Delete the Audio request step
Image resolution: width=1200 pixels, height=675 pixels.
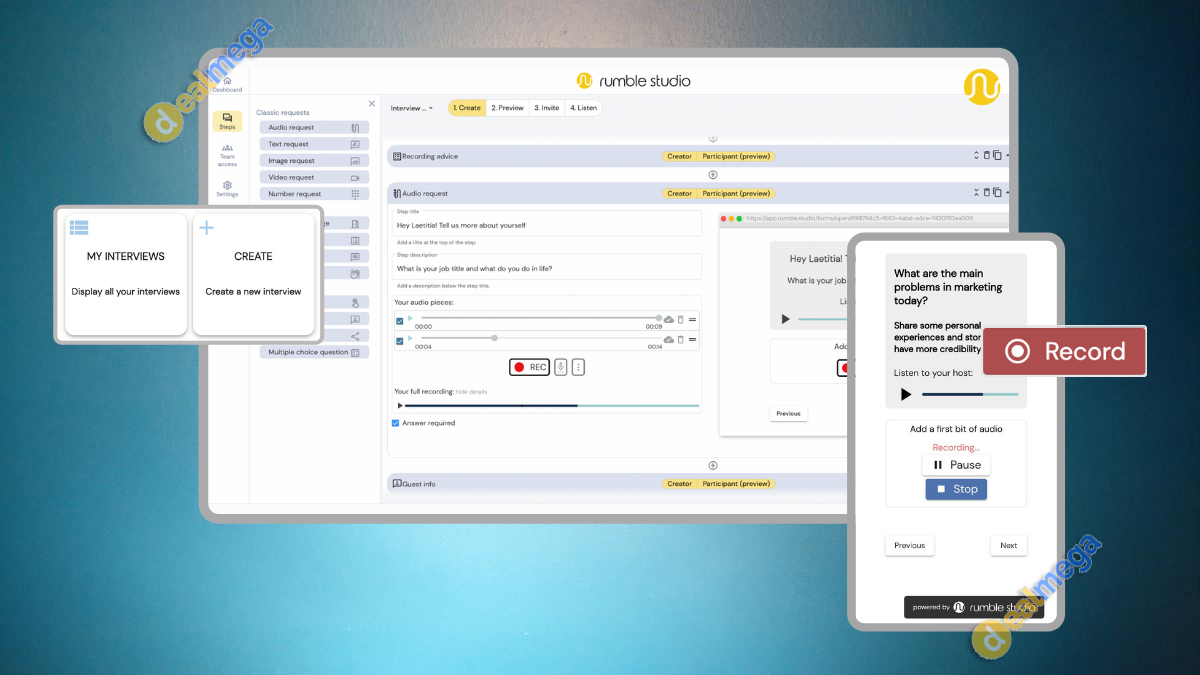987,192
